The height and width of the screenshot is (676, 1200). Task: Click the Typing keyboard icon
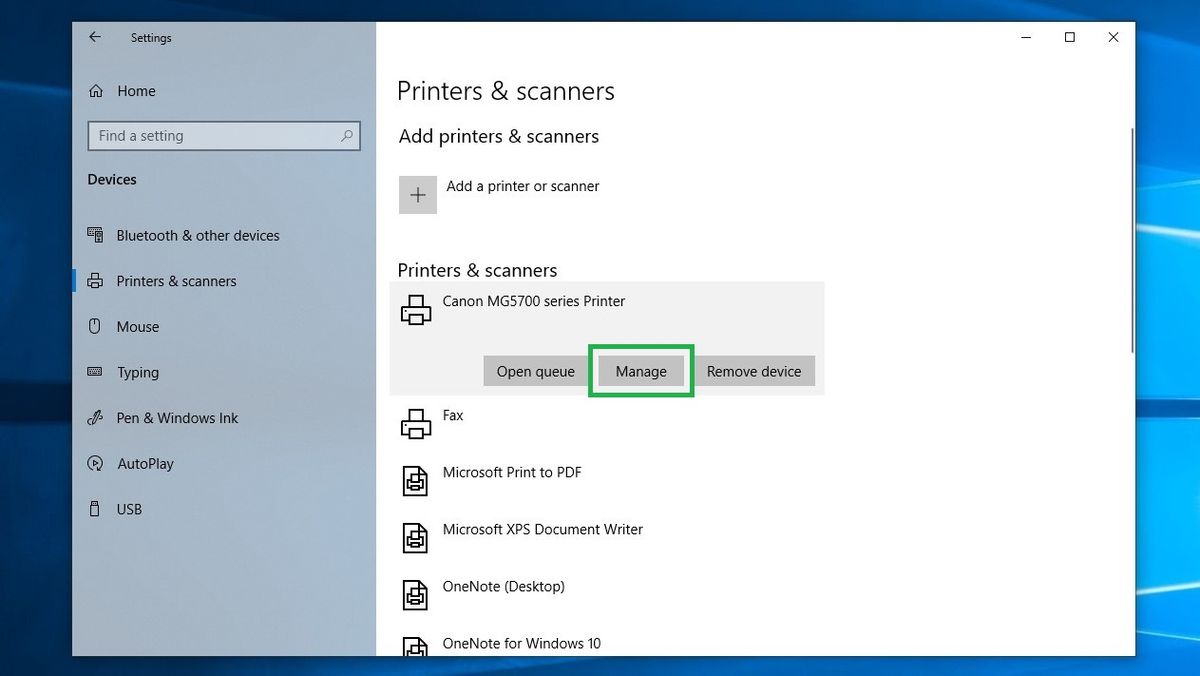coord(95,372)
